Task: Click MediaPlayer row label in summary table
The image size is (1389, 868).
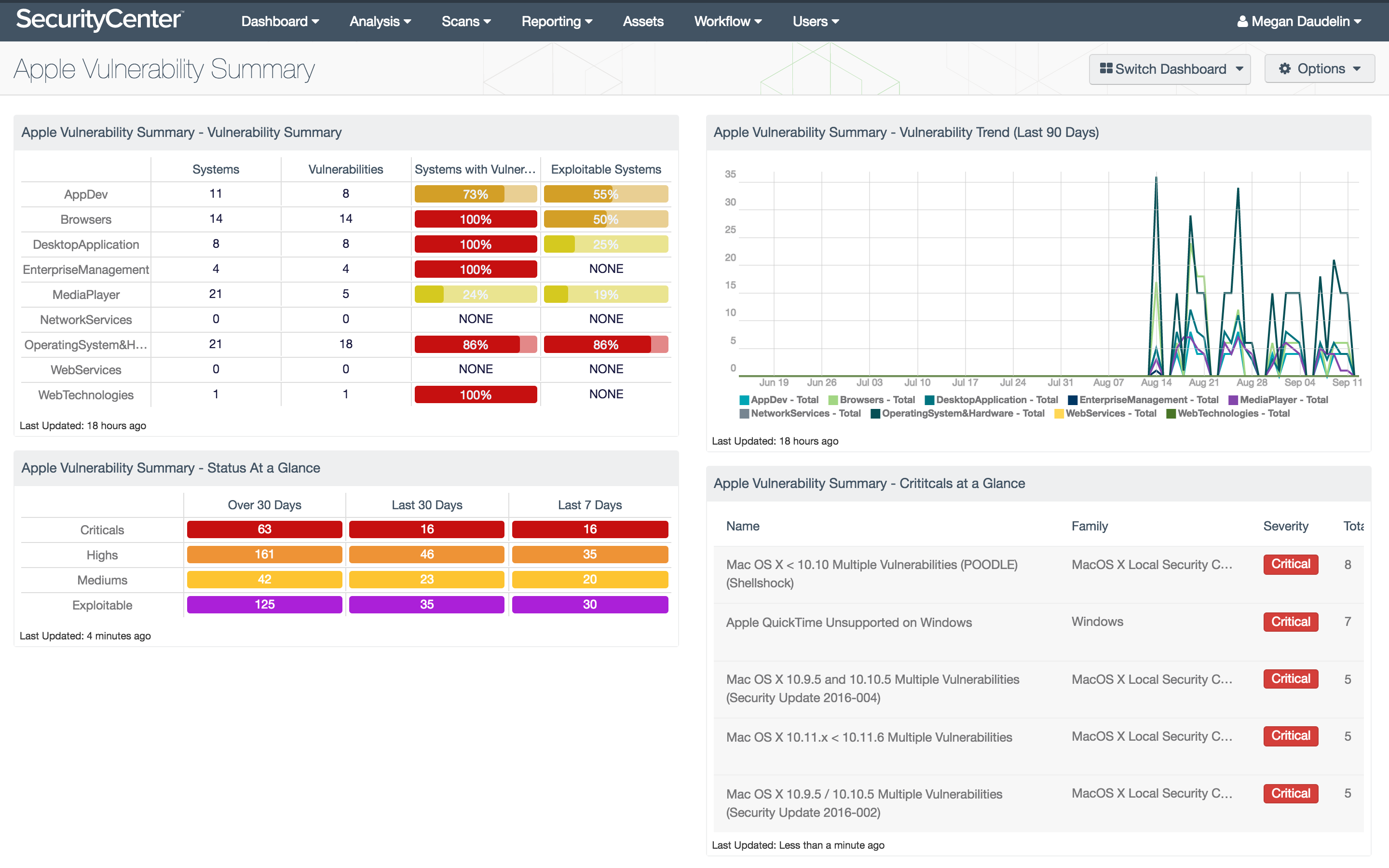Action: click(x=86, y=295)
